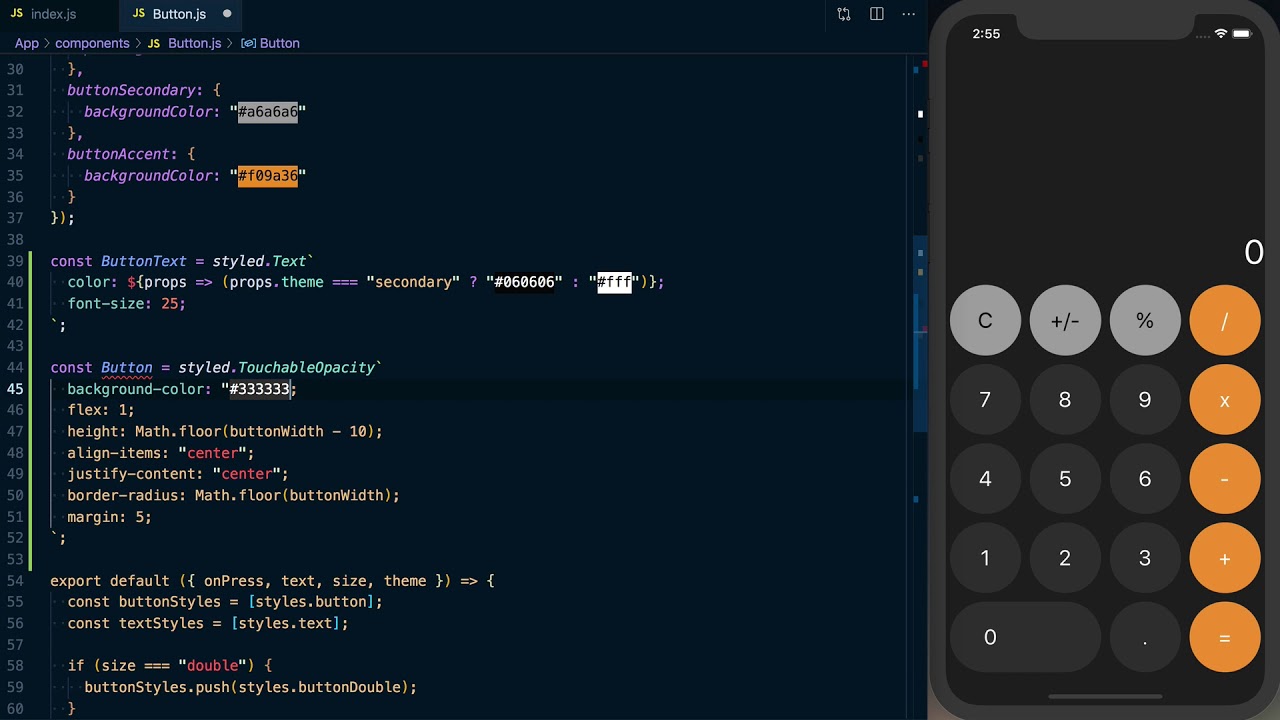1280x720 pixels.
Task: Click textStyles on line 56
Action: pos(161,623)
